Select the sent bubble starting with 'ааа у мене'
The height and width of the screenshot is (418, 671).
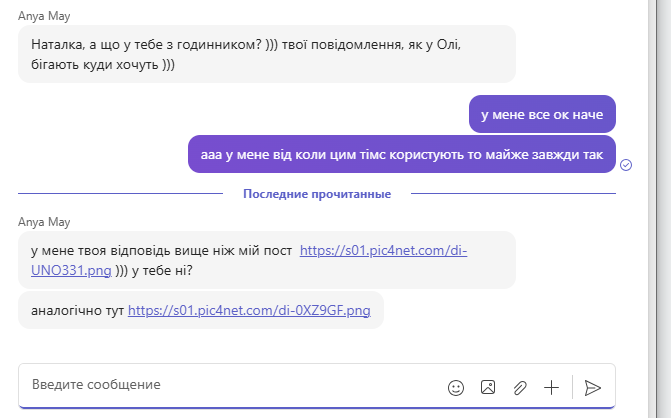click(402, 154)
